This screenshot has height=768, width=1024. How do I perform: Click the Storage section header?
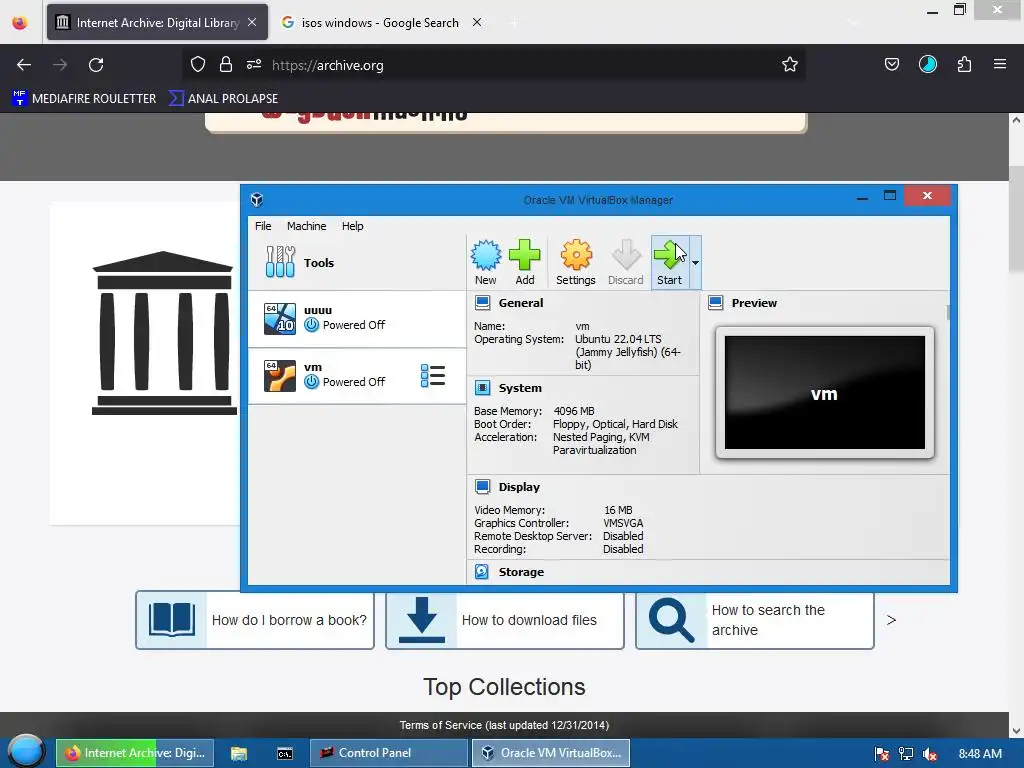point(520,572)
